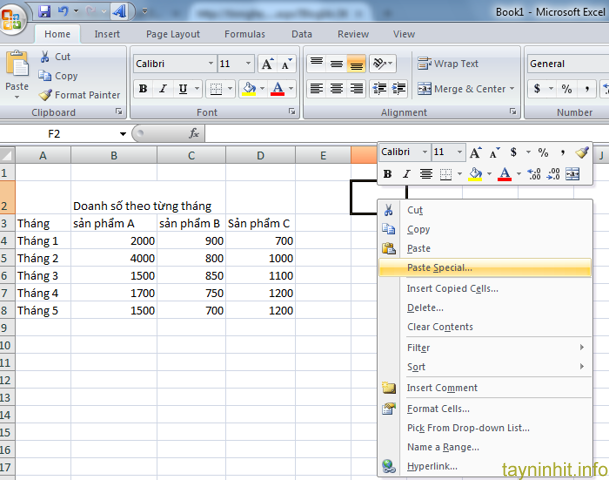
Task: Click the ribbon Underline icon
Action: [182, 89]
